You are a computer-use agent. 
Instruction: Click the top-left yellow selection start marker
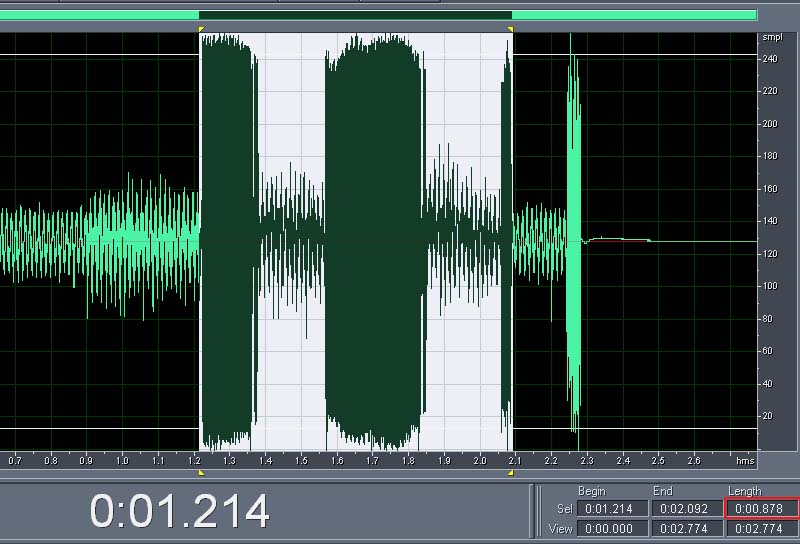[202, 30]
